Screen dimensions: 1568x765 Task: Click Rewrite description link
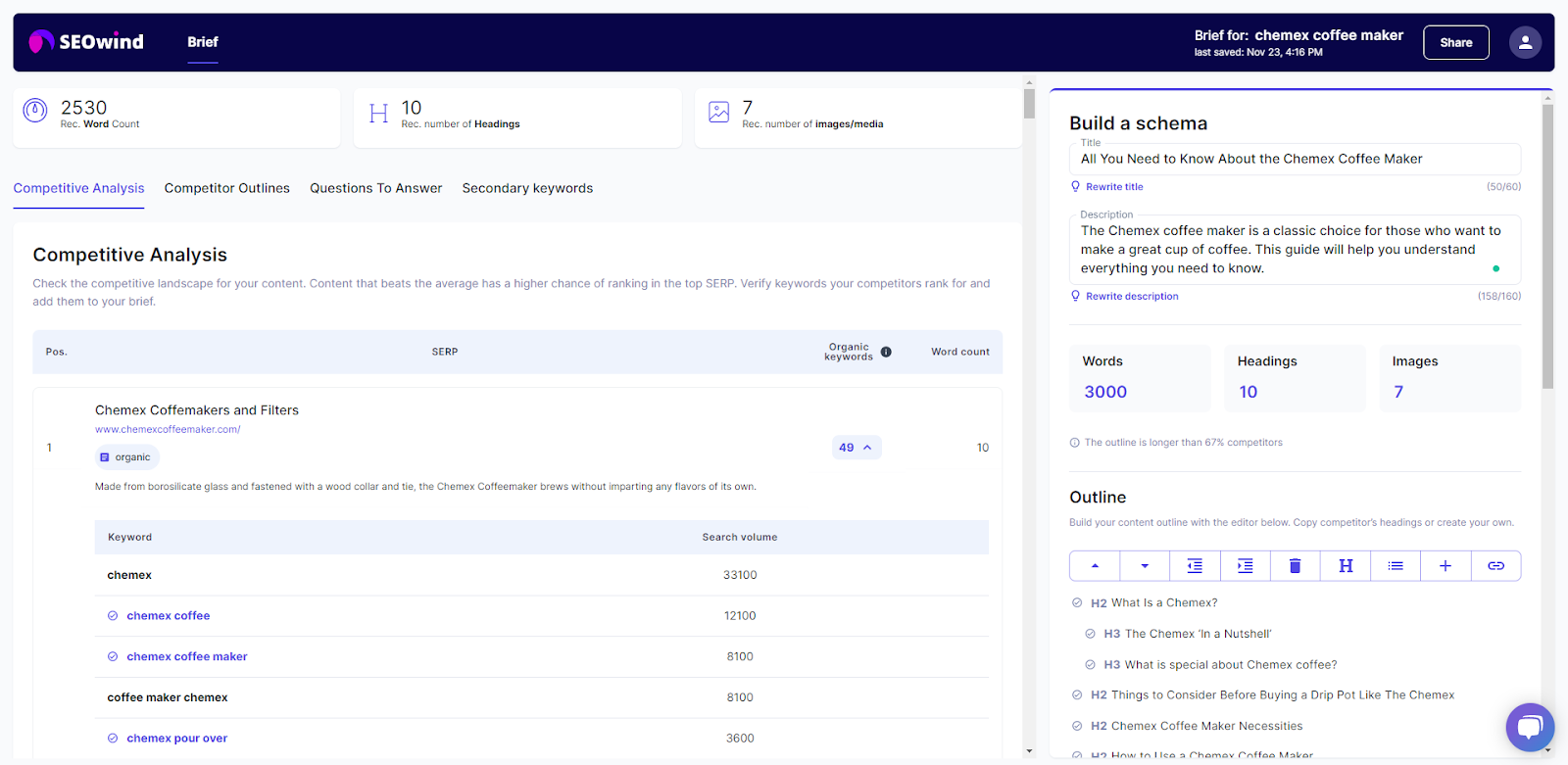pos(1132,297)
